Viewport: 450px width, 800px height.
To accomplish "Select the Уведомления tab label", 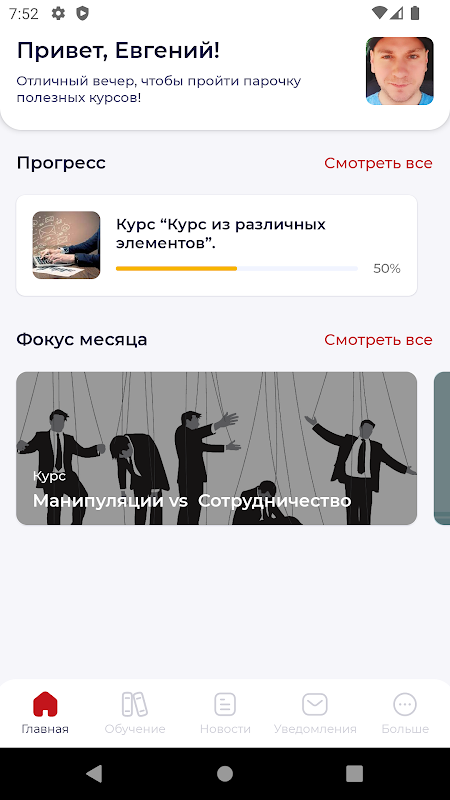I will pyautogui.click(x=315, y=729).
